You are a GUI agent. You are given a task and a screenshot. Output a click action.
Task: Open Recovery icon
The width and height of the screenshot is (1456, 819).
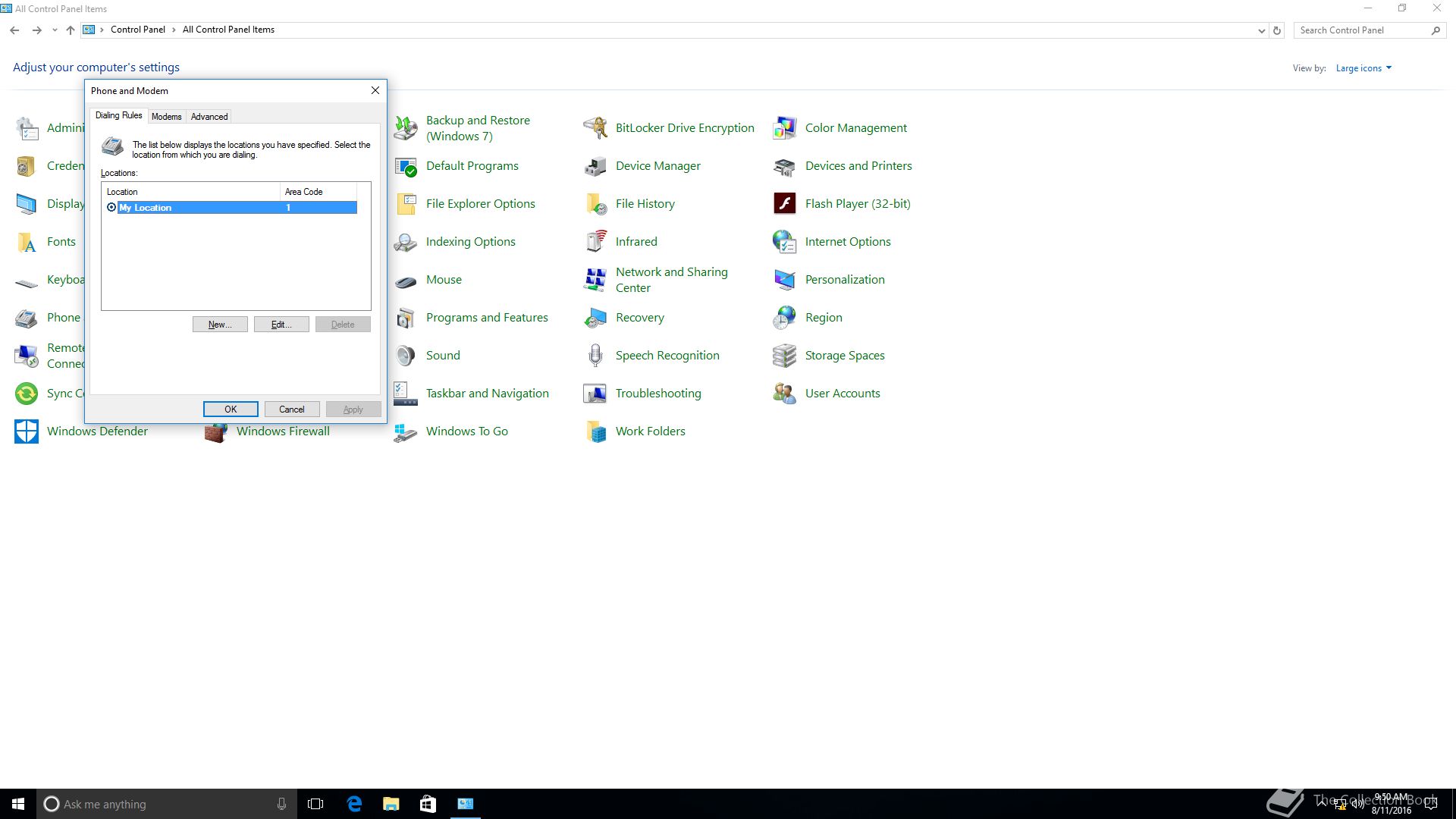click(x=595, y=318)
